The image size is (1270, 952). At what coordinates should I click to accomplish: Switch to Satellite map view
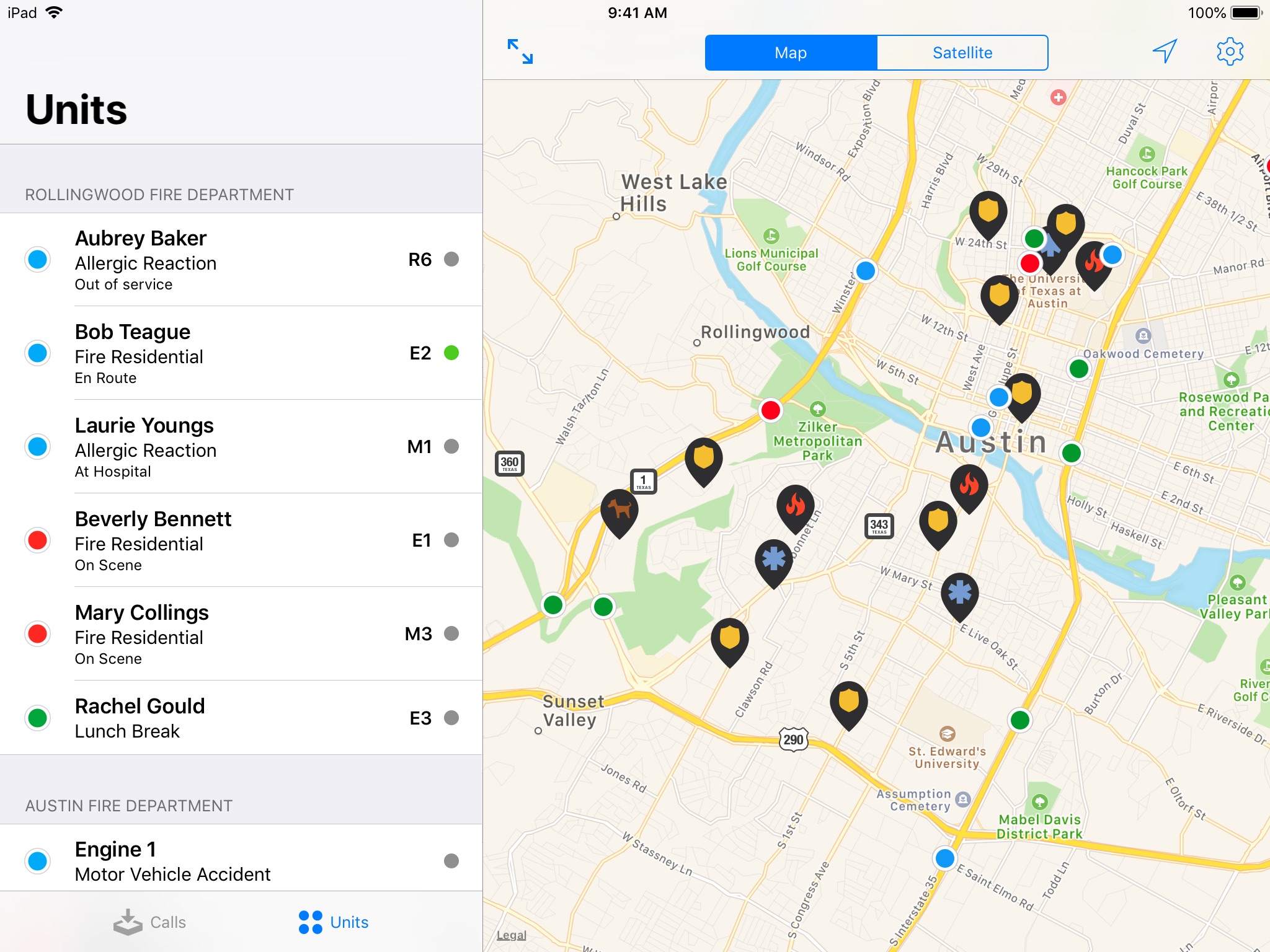pyautogui.click(x=960, y=52)
